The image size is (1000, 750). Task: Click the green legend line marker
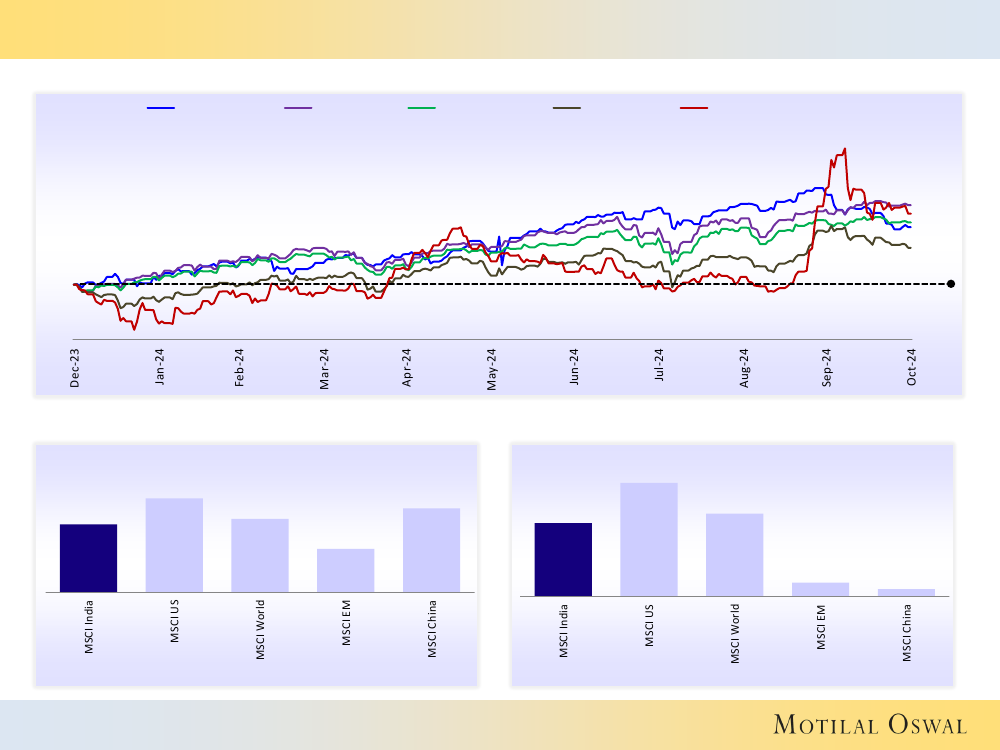(422, 107)
